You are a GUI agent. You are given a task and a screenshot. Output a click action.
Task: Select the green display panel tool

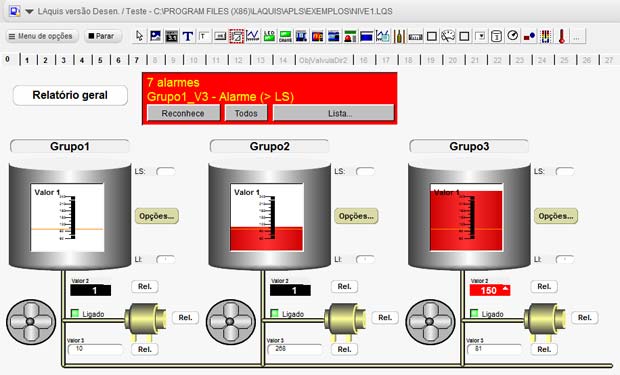point(285,36)
